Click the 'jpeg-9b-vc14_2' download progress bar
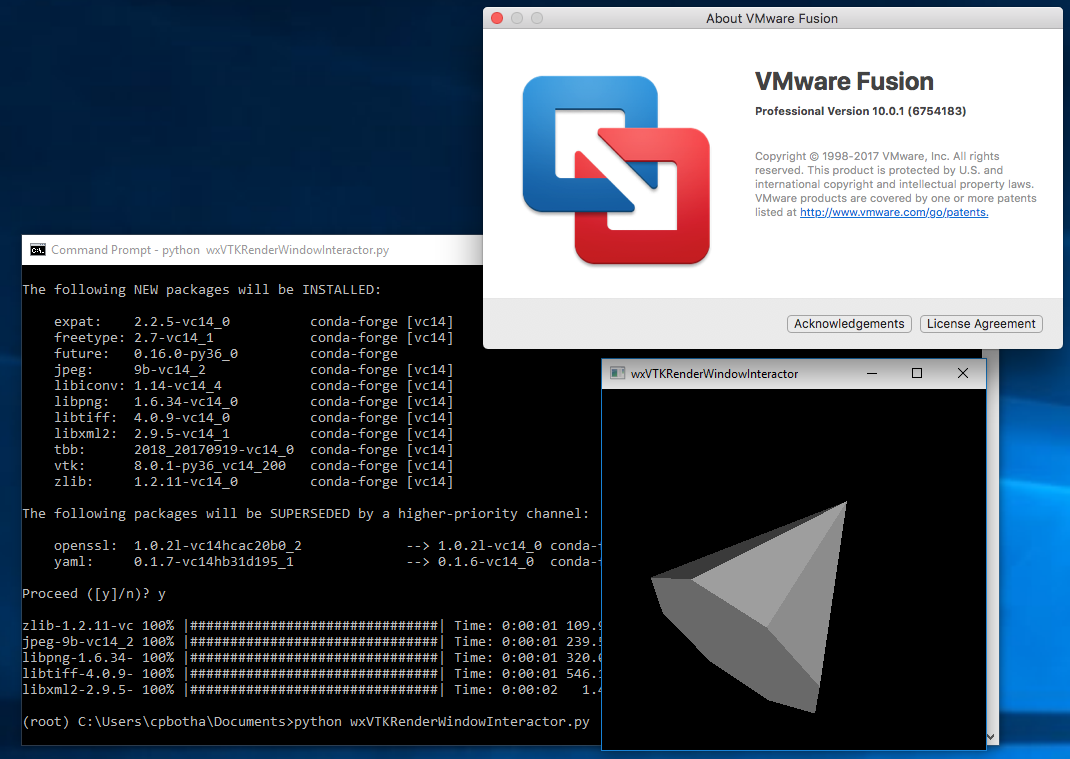1070x759 pixels. (x=315, y=642)
